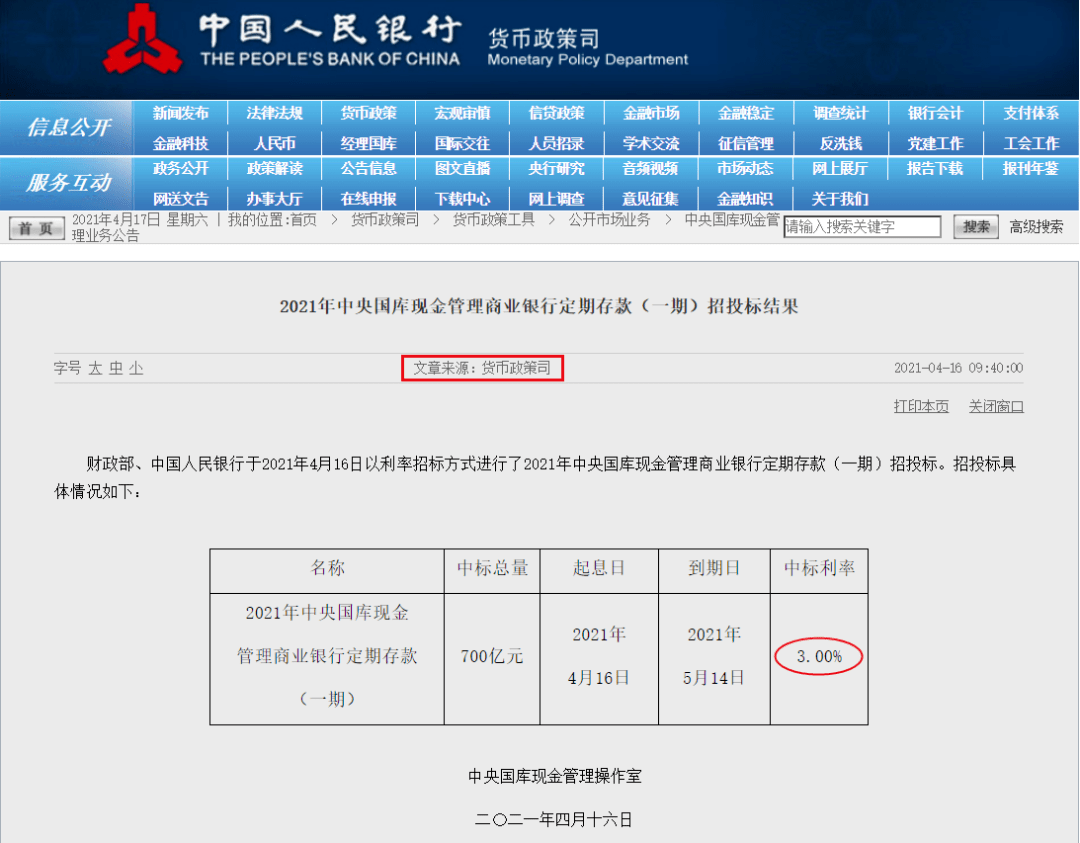
Task: Select 人员招录 menu item
Action: 557,143
